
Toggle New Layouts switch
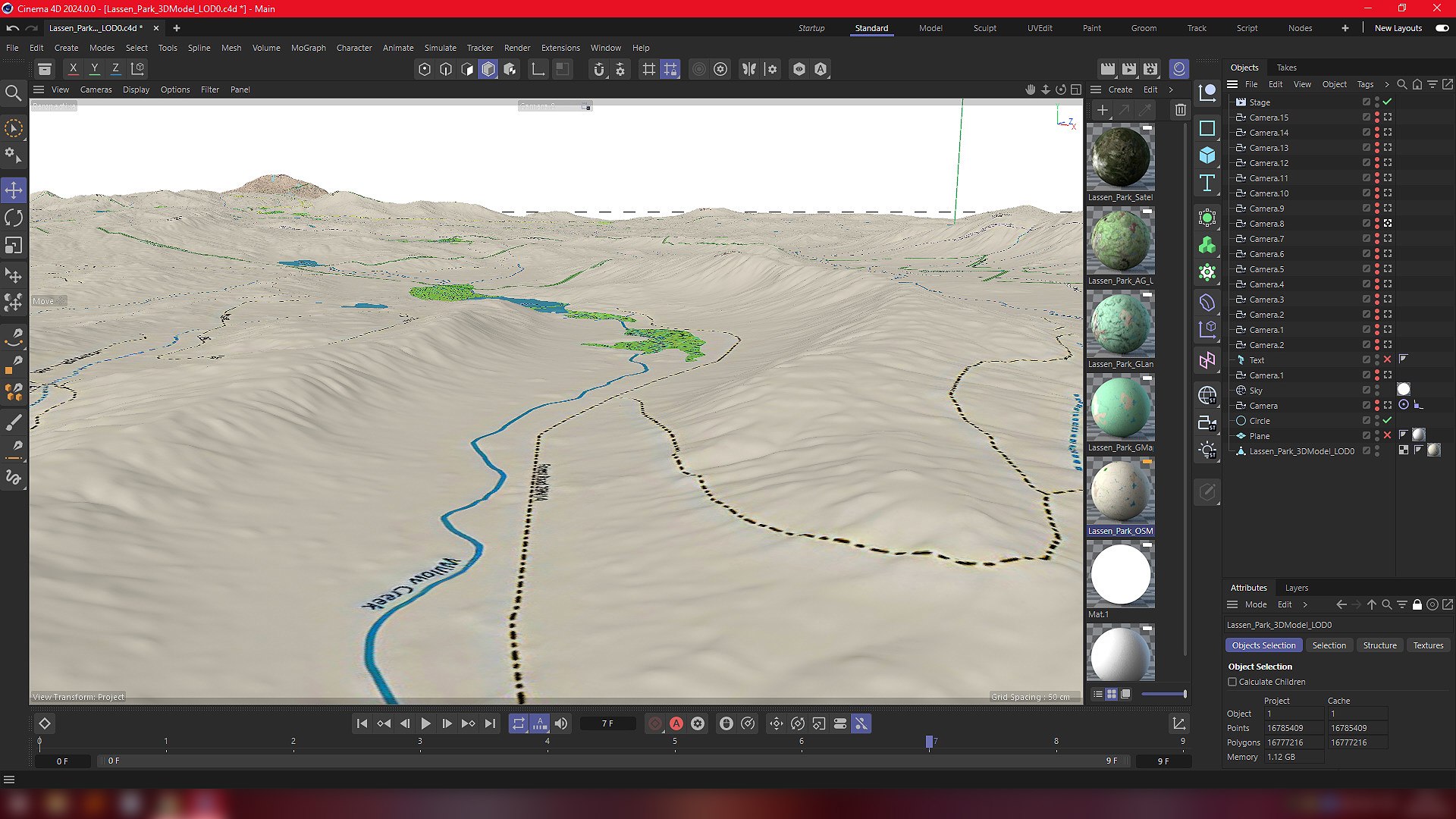click(1442, 28)
